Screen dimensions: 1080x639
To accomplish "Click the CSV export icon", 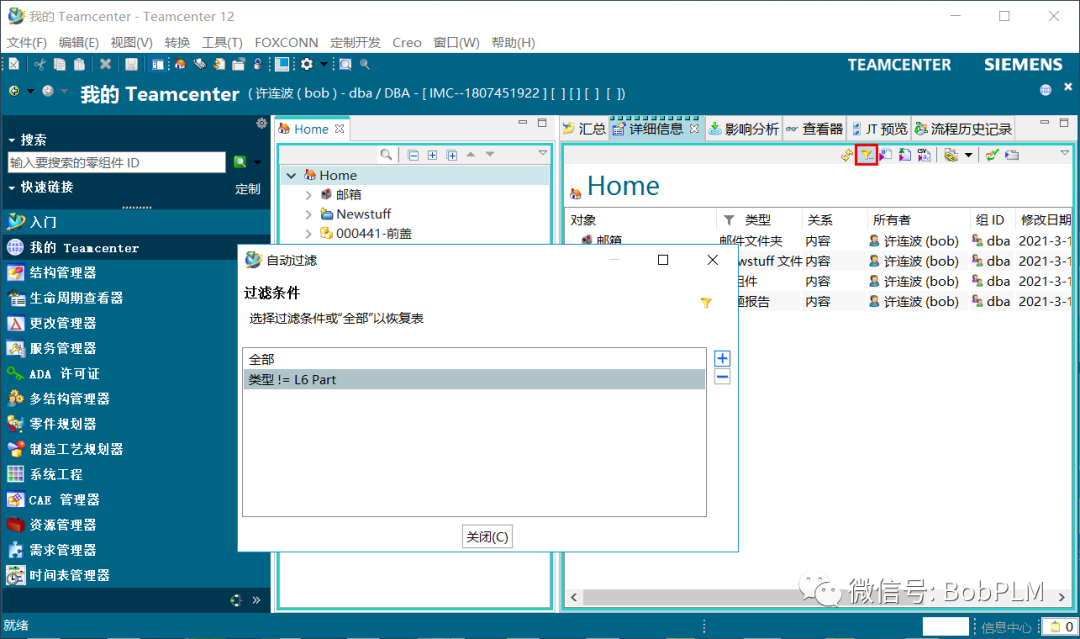I will 924,156.
